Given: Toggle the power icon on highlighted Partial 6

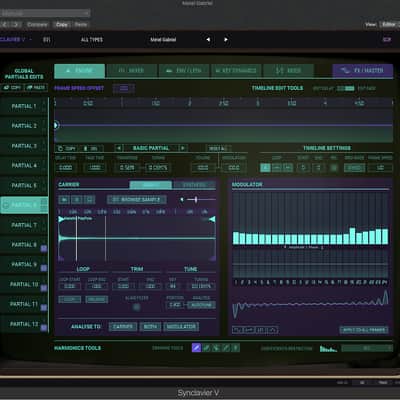Looking at the screenshot, I should coord(5,205).
